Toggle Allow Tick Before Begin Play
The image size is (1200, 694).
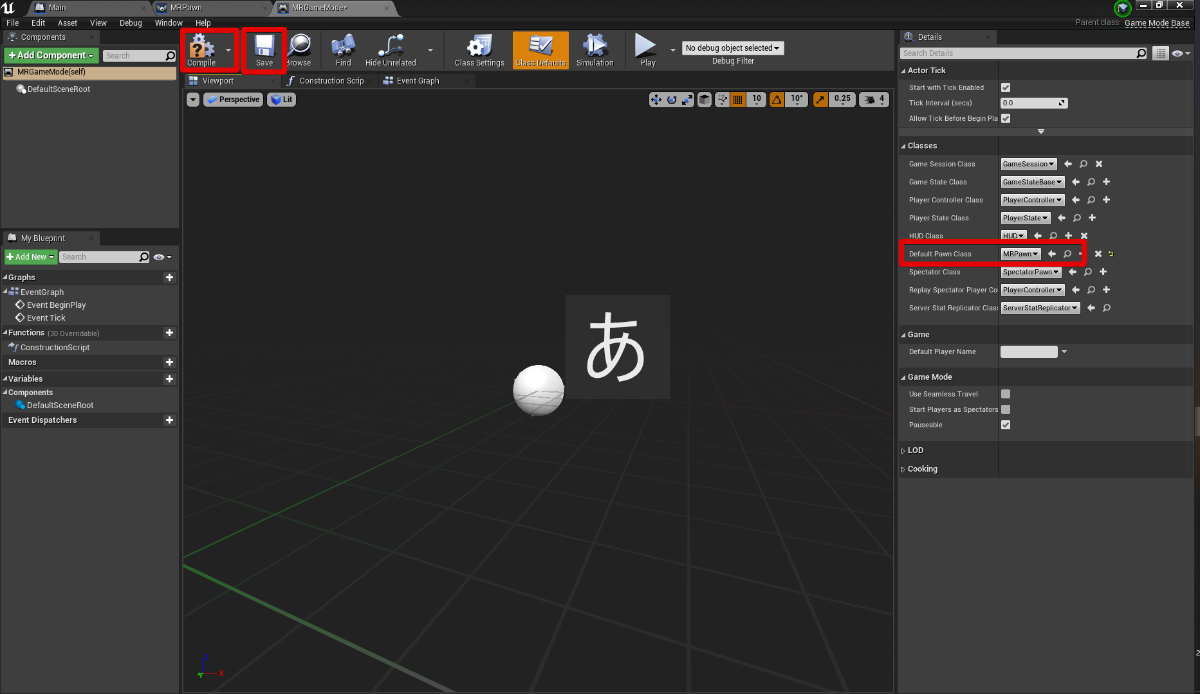[x=1006, y=119]
